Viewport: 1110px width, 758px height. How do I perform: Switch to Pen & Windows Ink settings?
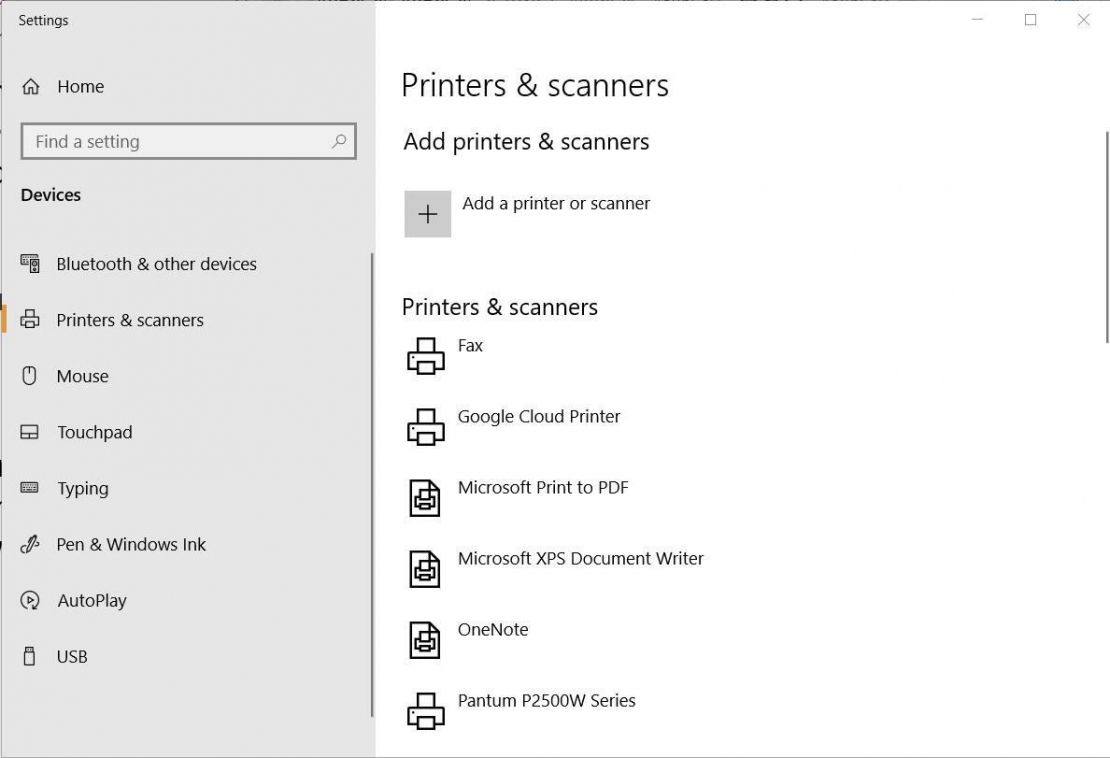pyautogui.click(x=130, y=544)
